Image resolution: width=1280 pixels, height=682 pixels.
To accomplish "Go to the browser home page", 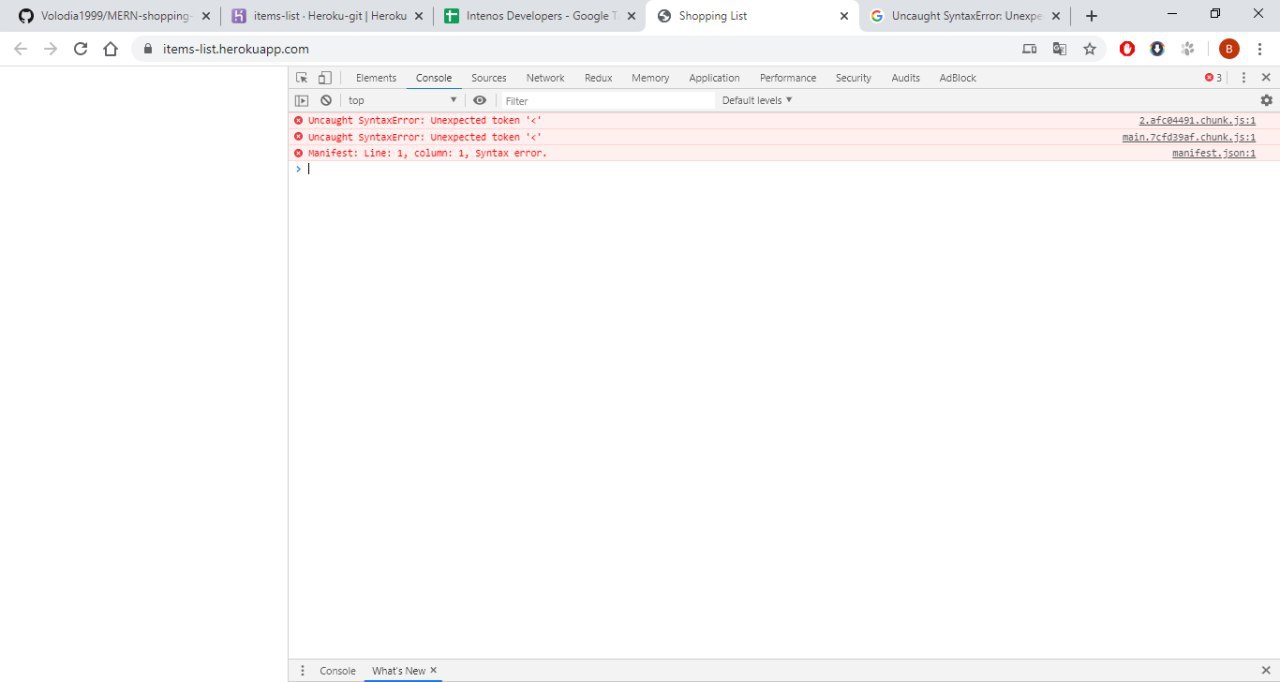I will point(111,49).
